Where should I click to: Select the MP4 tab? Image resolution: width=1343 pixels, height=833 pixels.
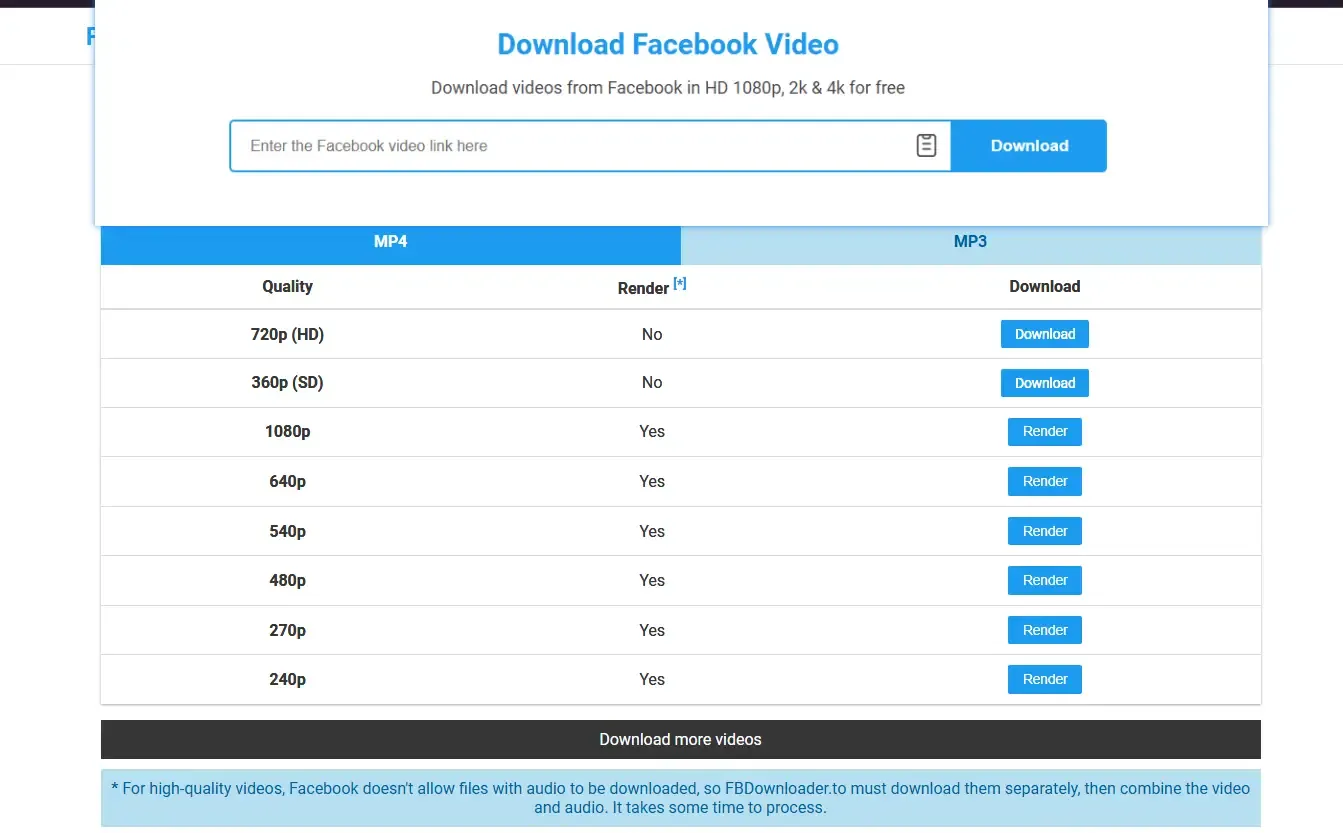390,241
